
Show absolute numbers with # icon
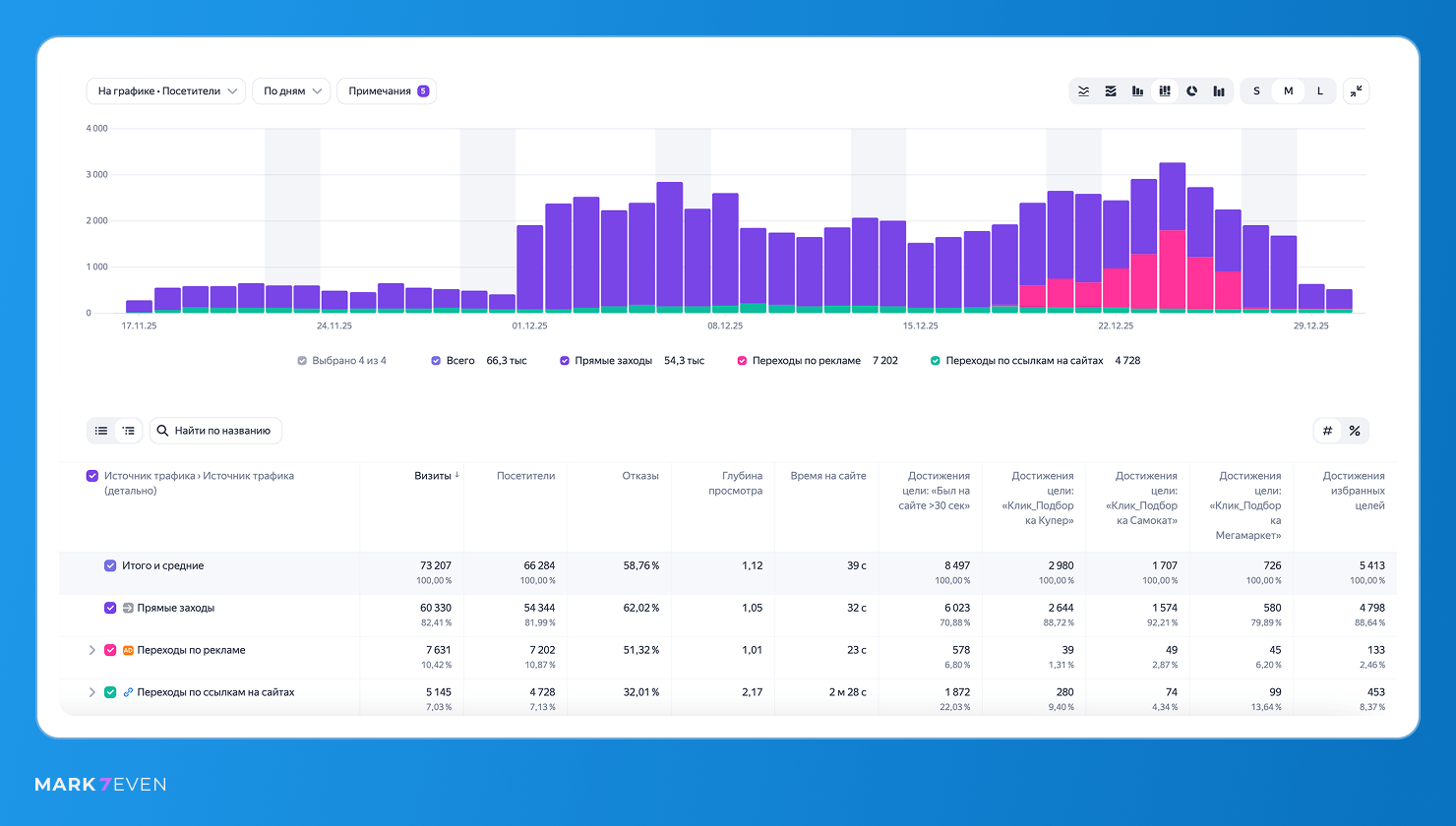(x=1327, y=431)
